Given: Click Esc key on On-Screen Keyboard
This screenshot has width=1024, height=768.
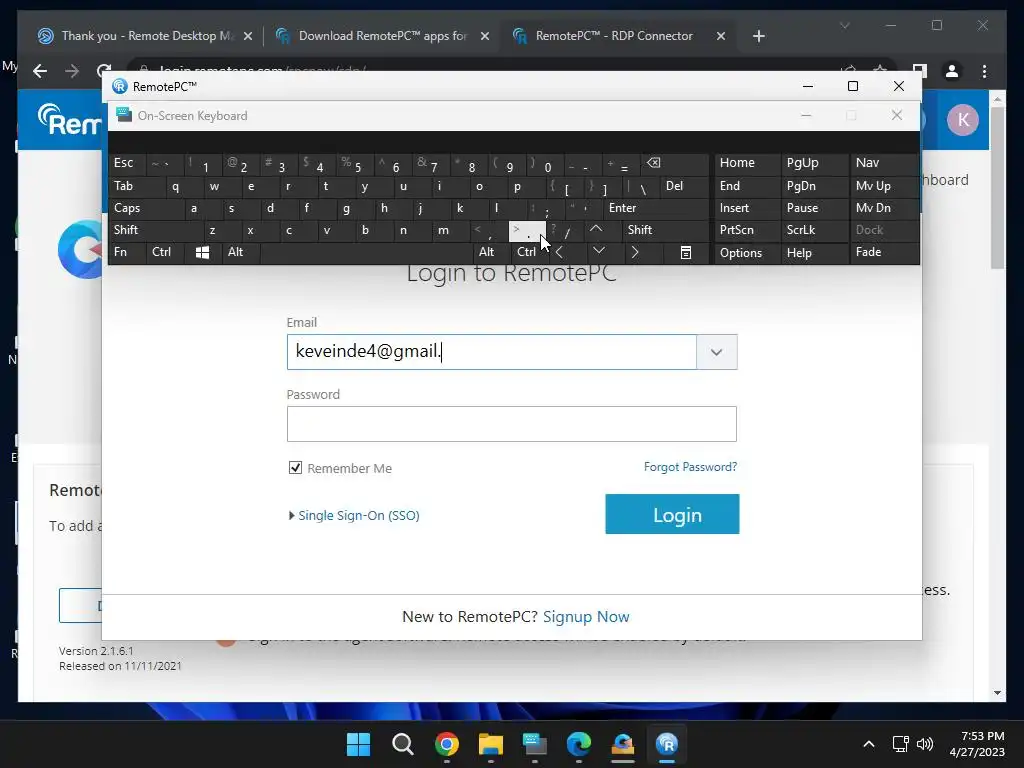Looking at the screenshot, I should [127, 163].
